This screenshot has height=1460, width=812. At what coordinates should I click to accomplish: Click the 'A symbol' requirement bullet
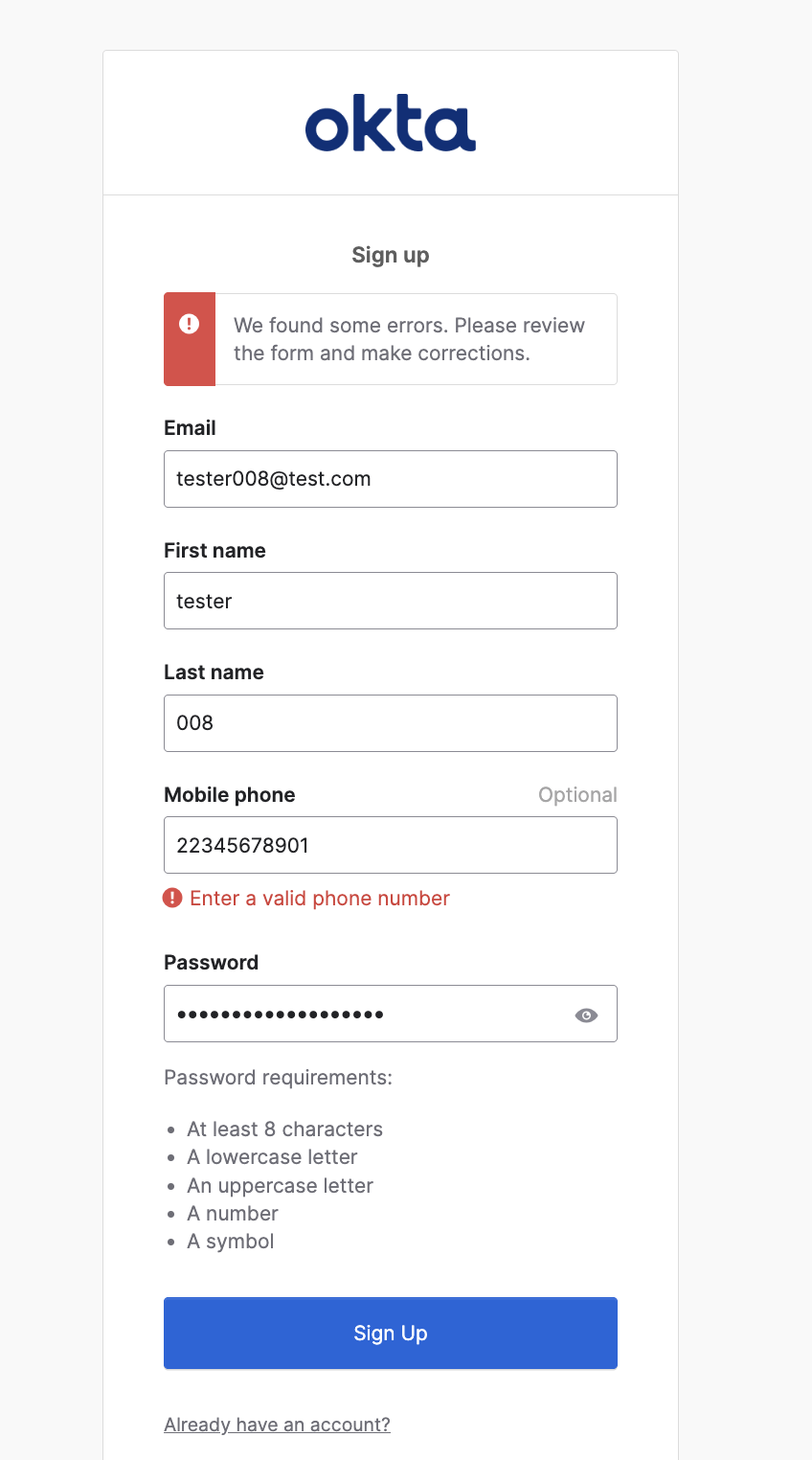point(230,1241)
